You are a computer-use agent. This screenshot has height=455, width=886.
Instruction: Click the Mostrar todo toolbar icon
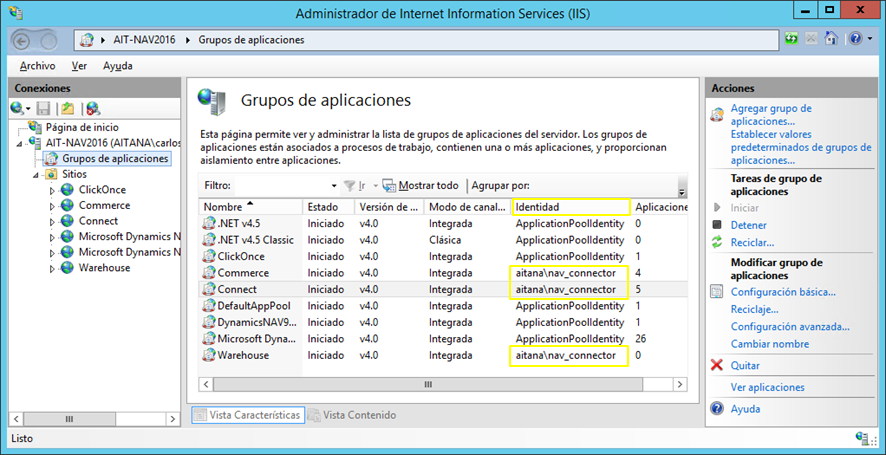[389, 185]
